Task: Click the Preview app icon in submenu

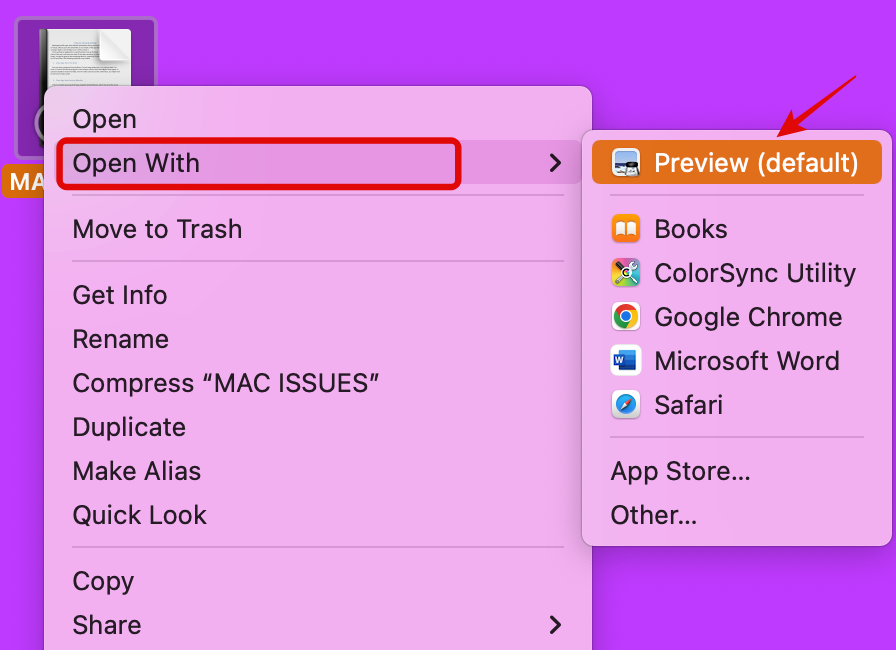Action: (626, 163)
